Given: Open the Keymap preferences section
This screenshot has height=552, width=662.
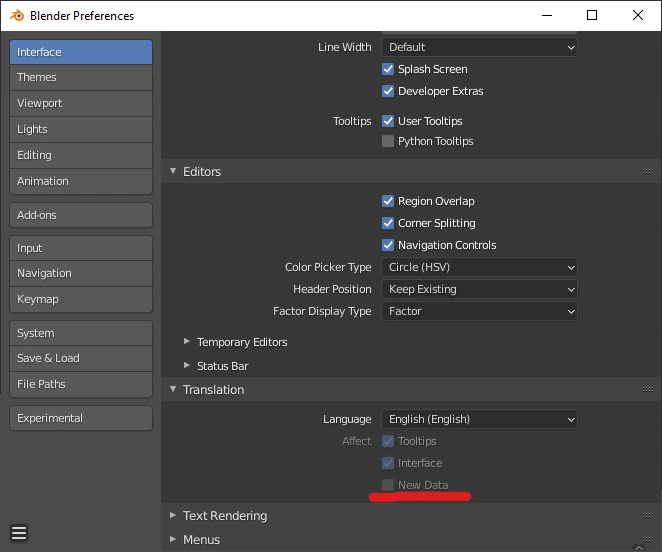Looking at the screenshot, I should [x=81, y=299].
